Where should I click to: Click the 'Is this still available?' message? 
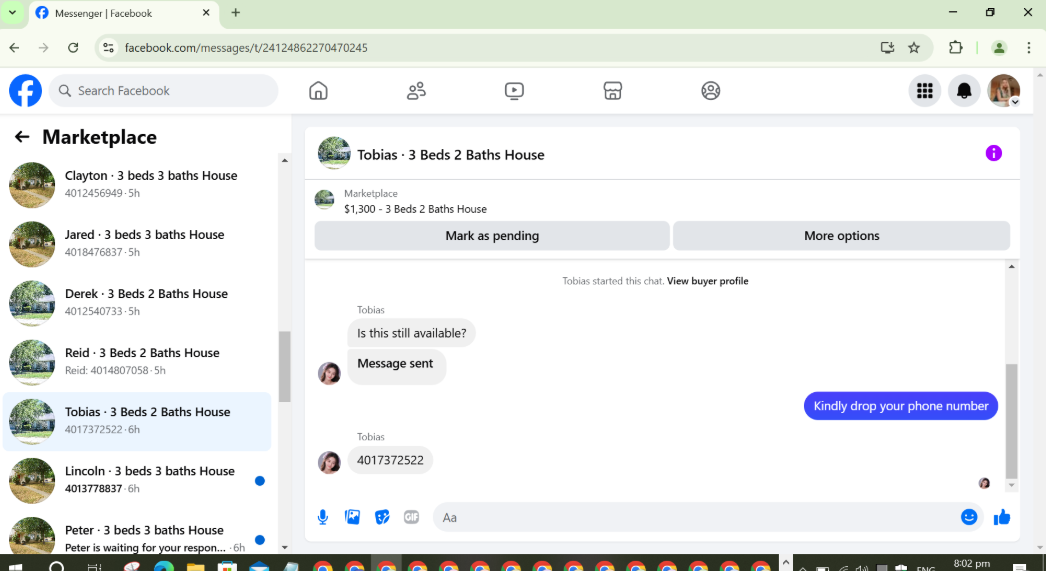coord(412,333)
